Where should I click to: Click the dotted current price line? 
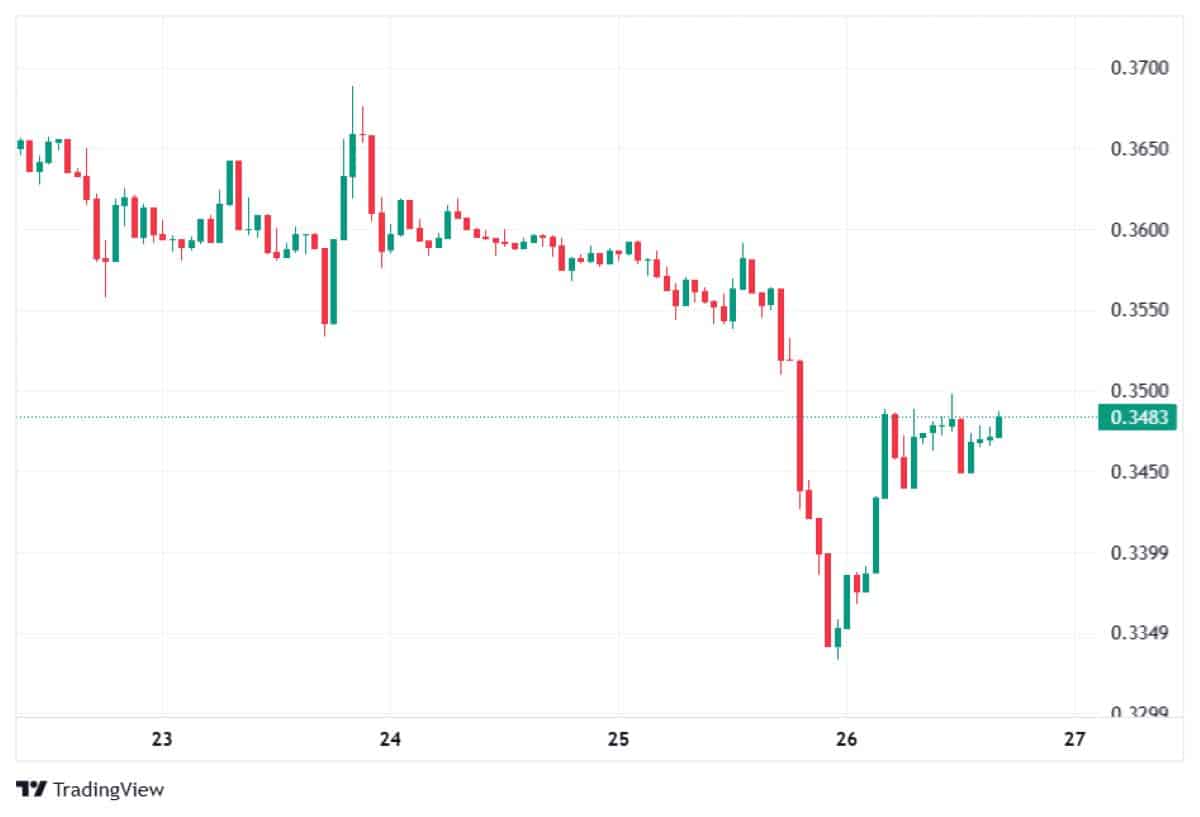pyautogui.click(x=500, y=417)
